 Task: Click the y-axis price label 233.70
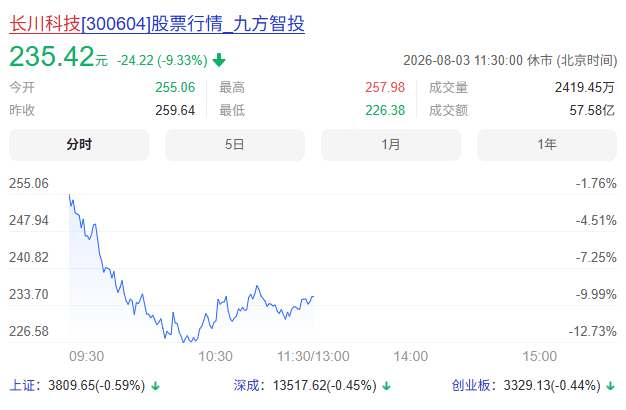[29, 295]
